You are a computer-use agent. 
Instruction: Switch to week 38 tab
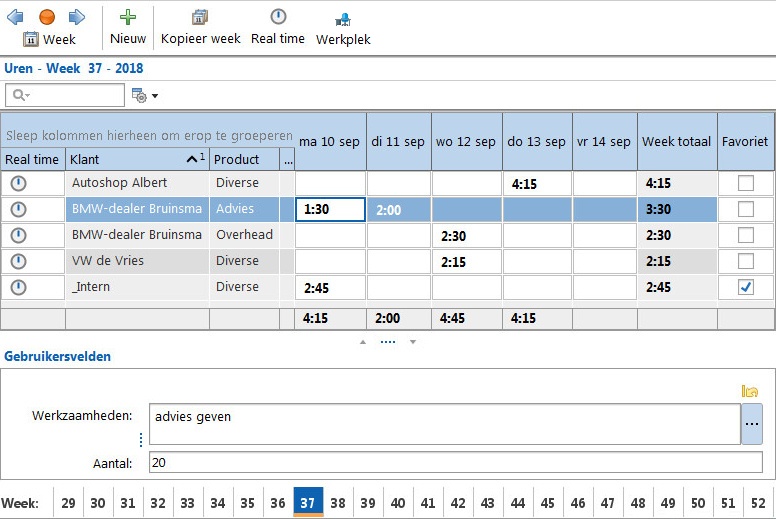point(338,503)
